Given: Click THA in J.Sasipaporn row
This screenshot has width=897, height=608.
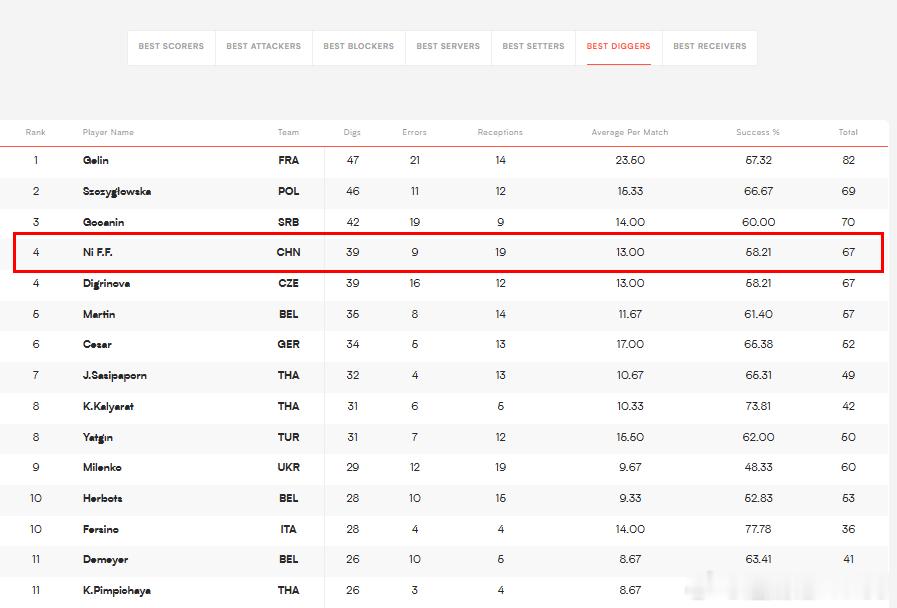Looking at the screenshot, I should [x=288, y=375].
